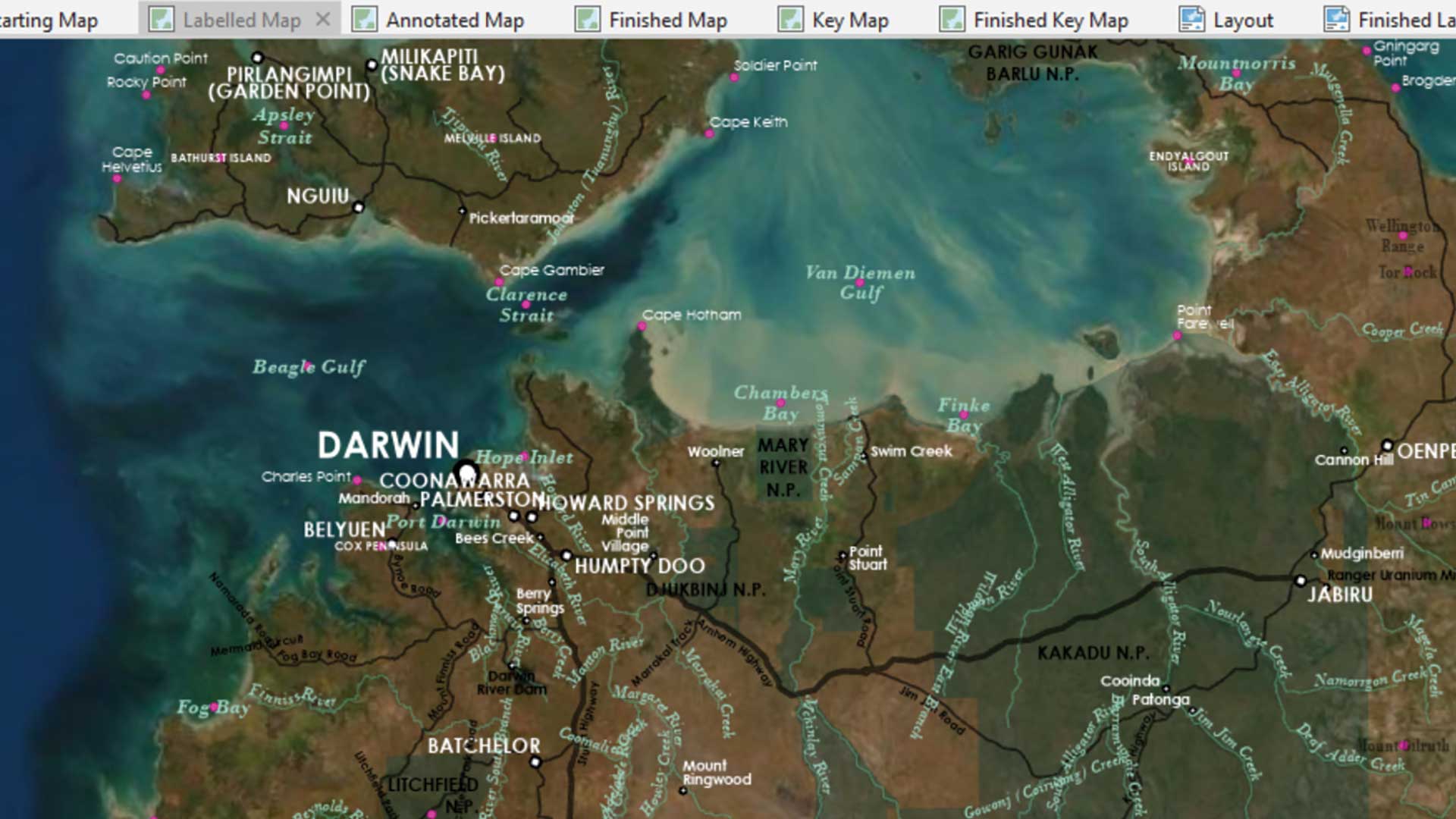Click the Batchelor town circle marker

[535, 762]
